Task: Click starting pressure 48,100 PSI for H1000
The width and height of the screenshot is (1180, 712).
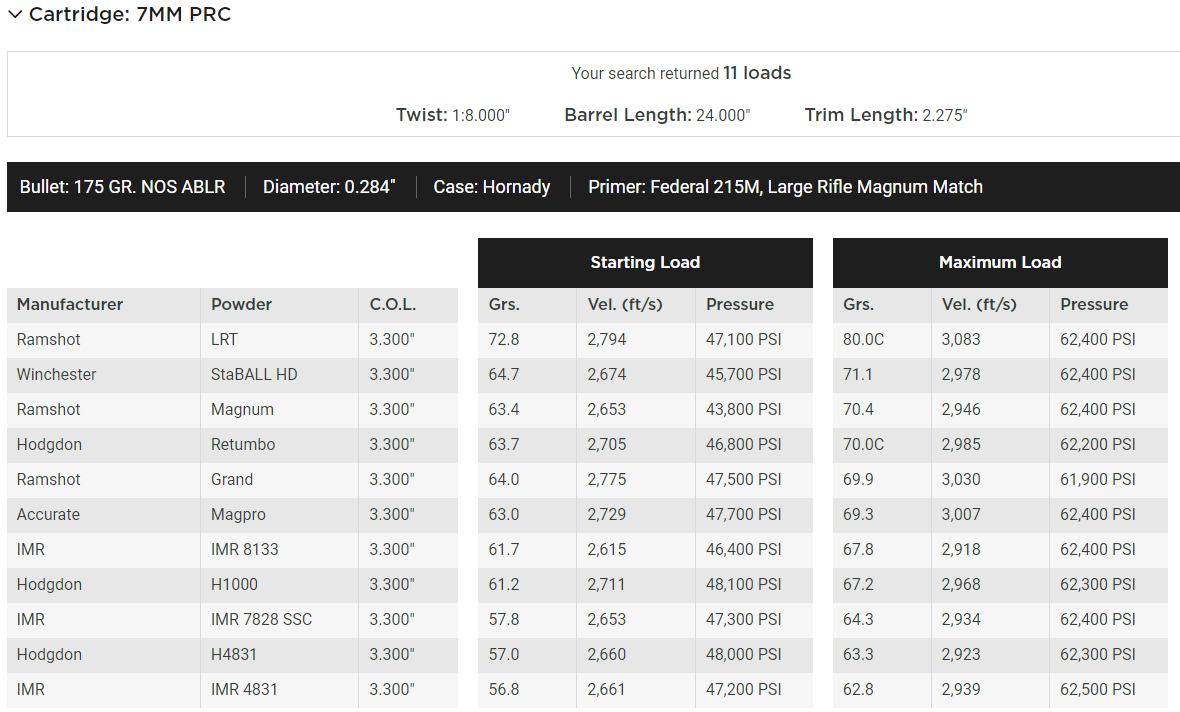Action: click(744, 585)
